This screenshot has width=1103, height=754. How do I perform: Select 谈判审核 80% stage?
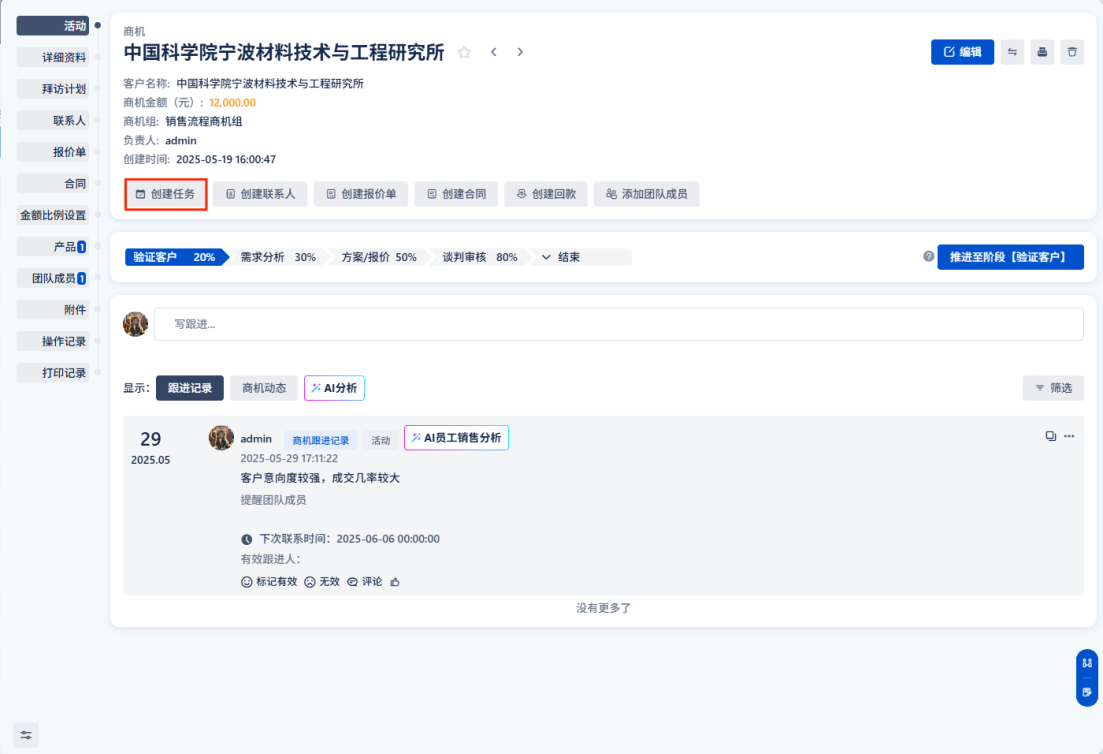point(480,257)
